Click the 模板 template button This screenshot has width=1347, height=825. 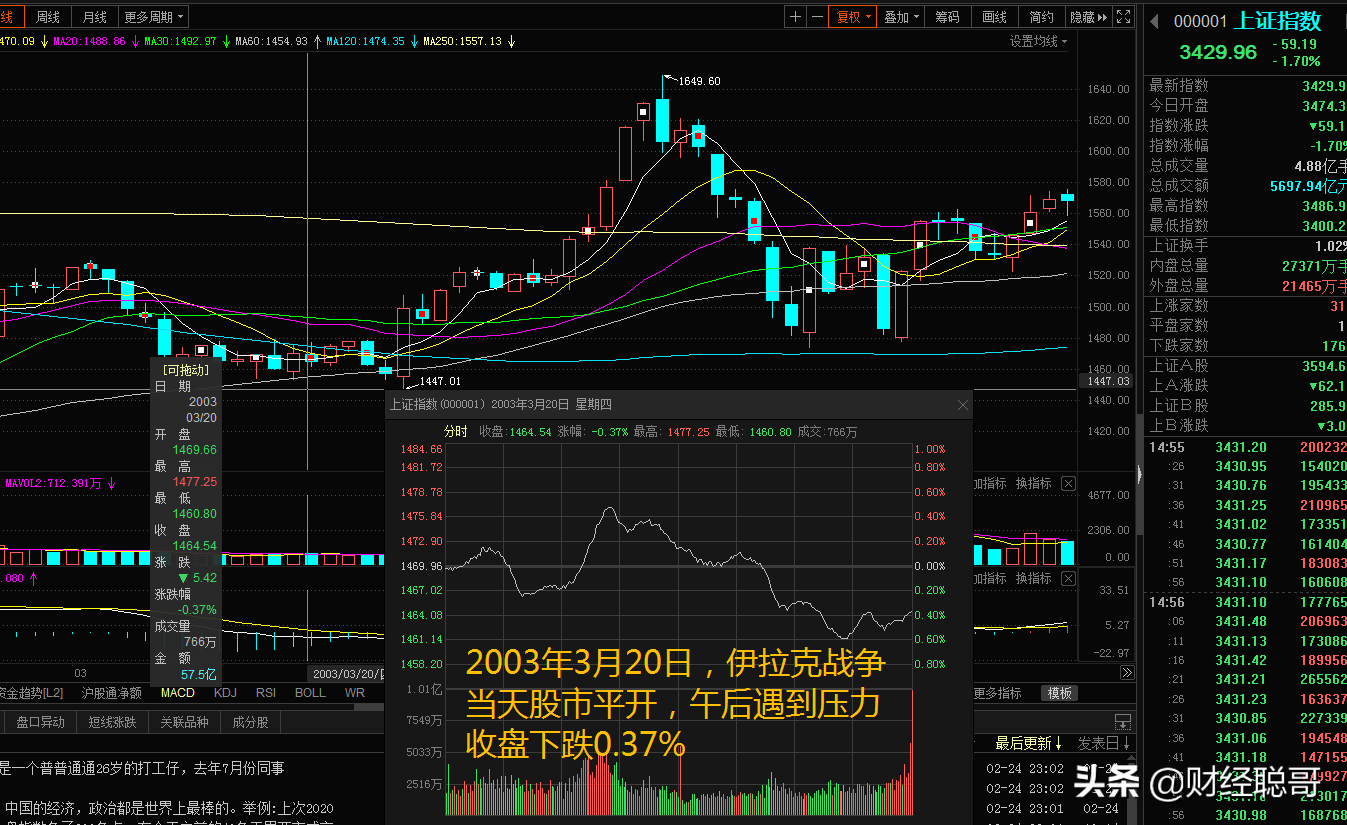click(1060, 693)
